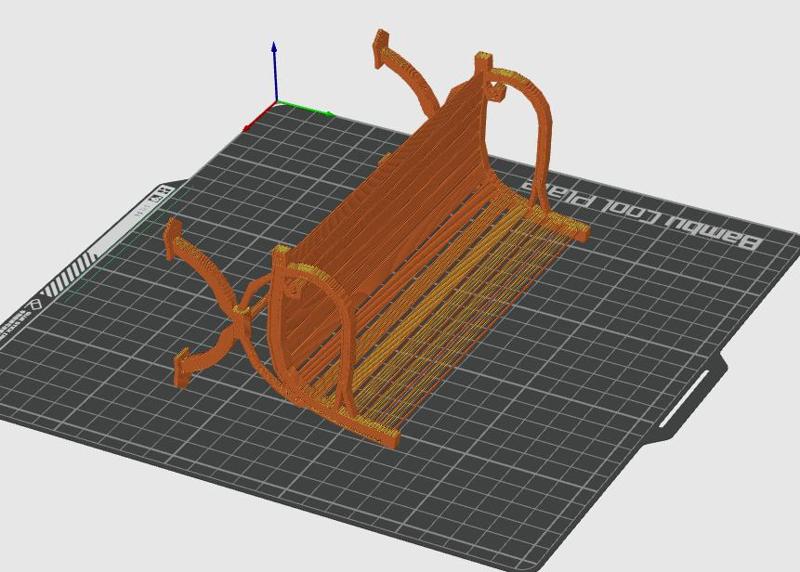The width and height of the screenshot is (800, 572).
Task: Click the blue Z axis arrow
Action: (274, 71)
